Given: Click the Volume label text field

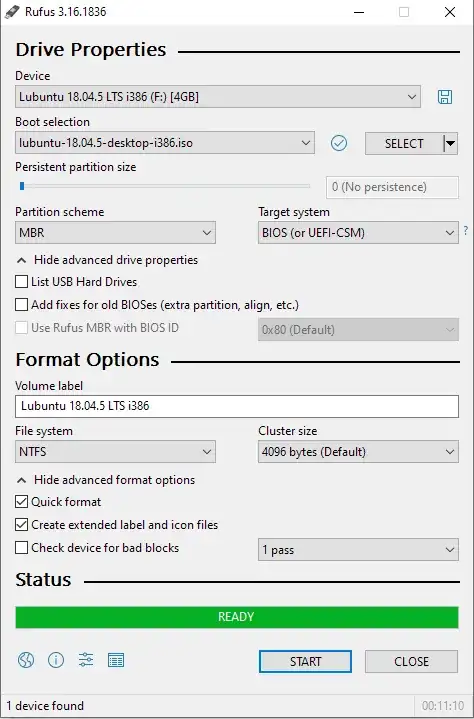Looking at the screenshot, I should 237,406.
